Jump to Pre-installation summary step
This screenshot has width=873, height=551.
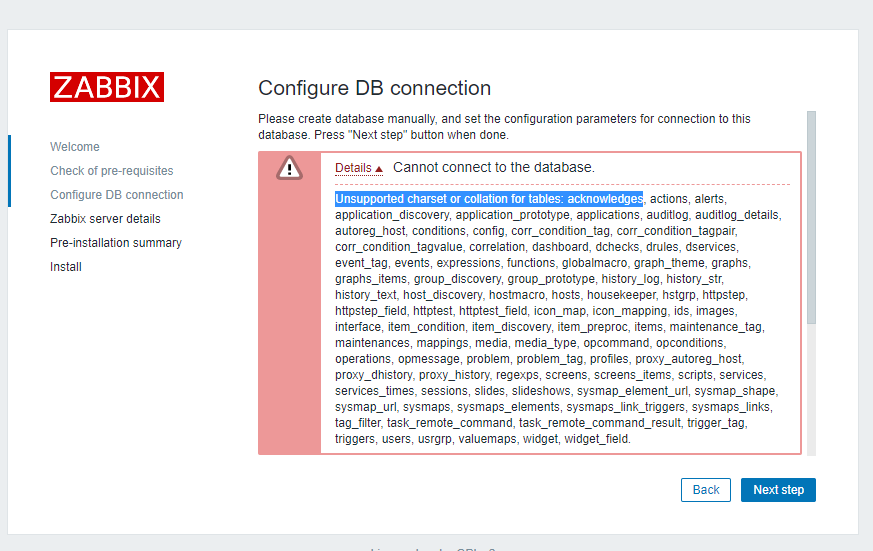click(x=116, y=243)
